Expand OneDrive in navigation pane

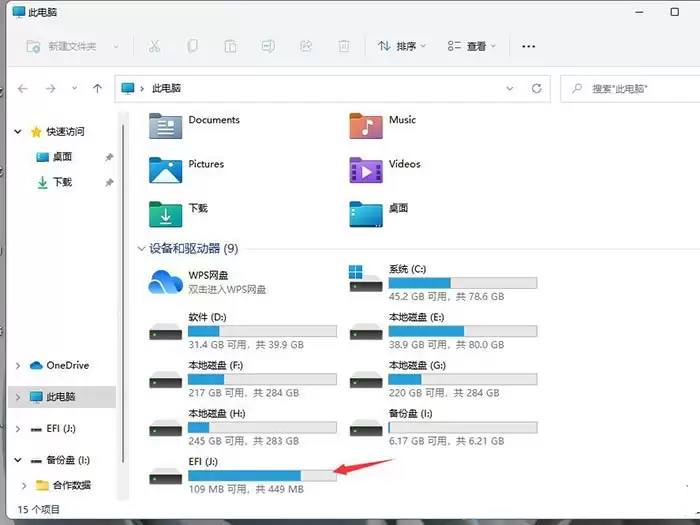pos(18,366)
